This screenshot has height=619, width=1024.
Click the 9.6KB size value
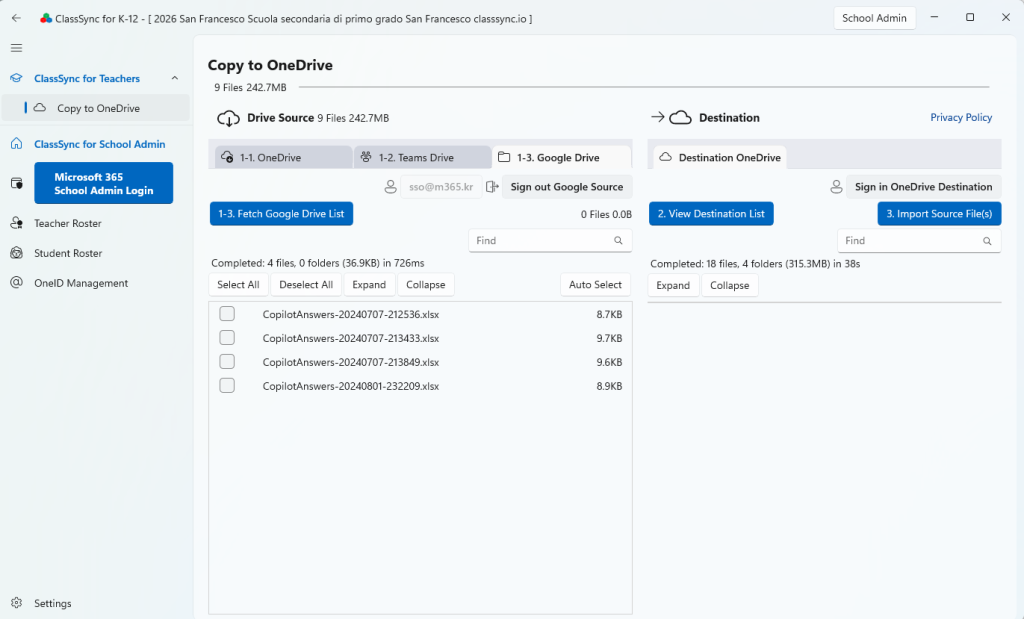tap(609, 362)
